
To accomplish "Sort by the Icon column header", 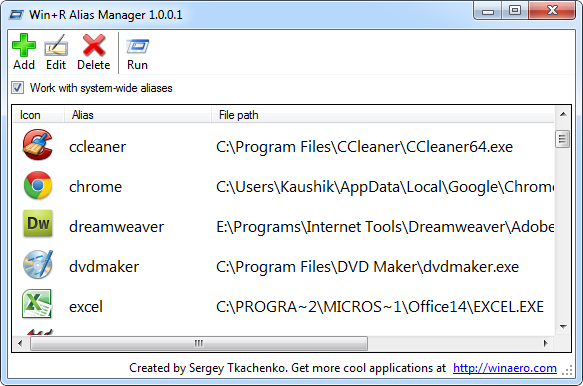I will coord(38,115).
